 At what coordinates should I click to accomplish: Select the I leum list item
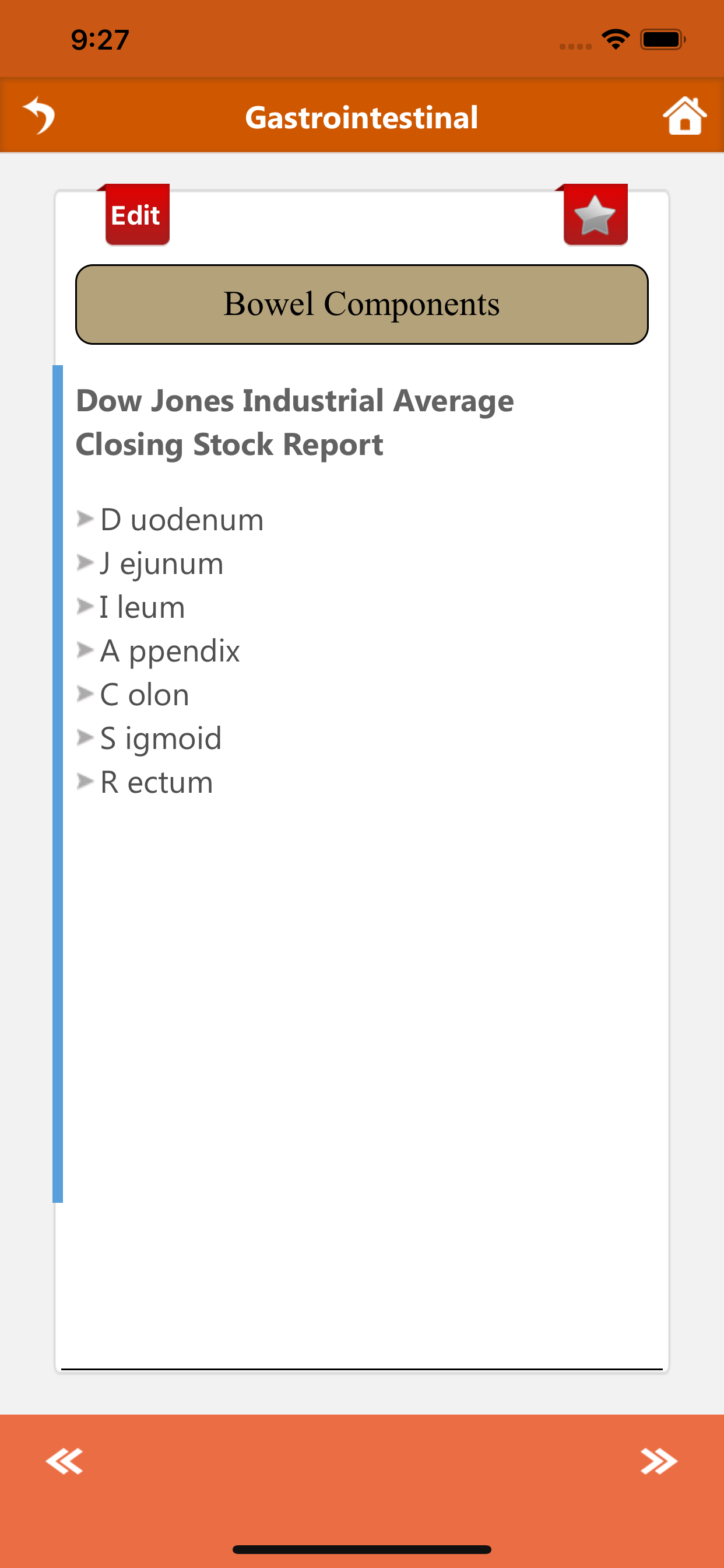[x=140, y=607]
